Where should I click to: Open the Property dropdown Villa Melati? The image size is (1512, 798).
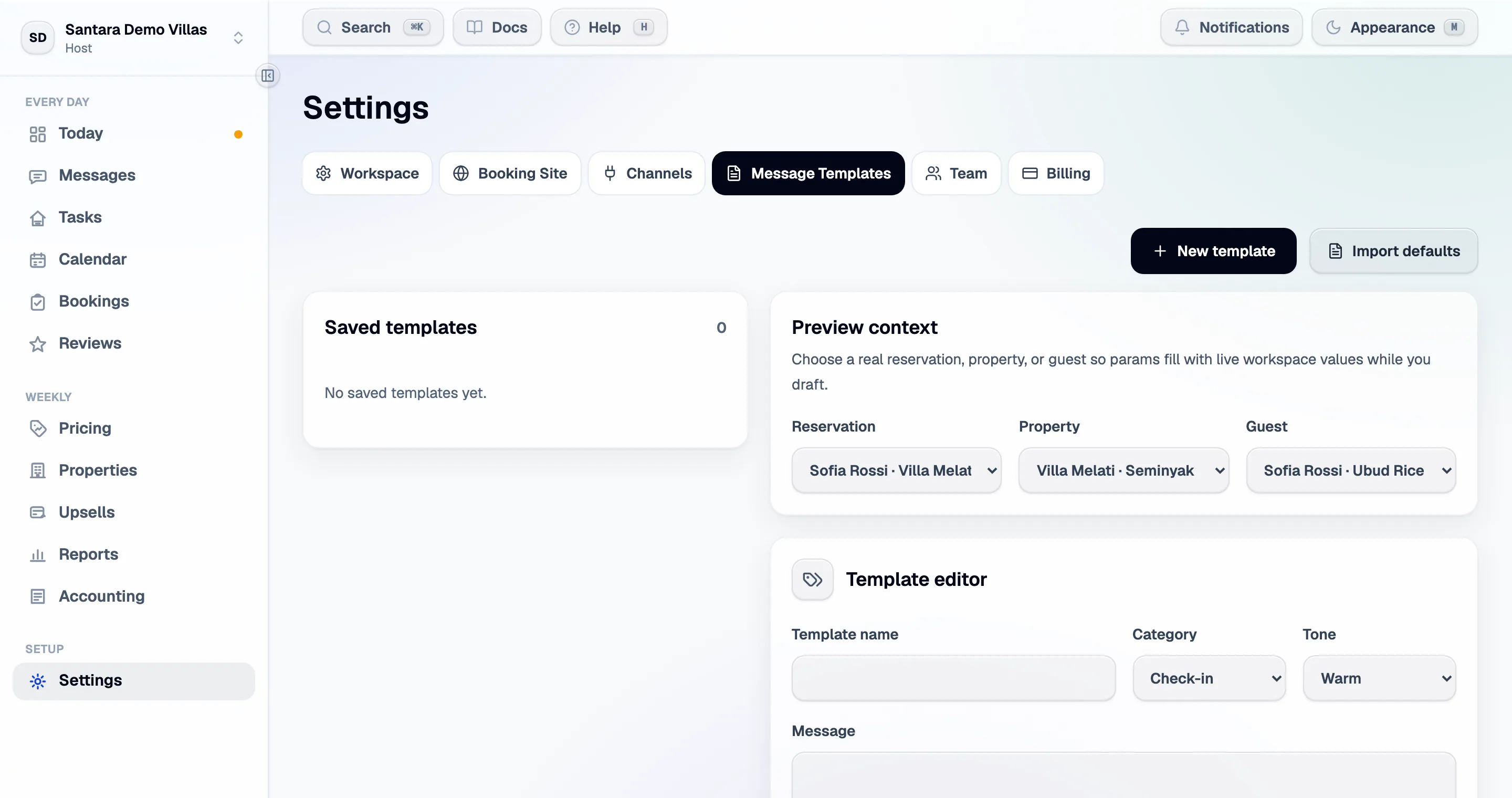click(x=1123, y=470)
